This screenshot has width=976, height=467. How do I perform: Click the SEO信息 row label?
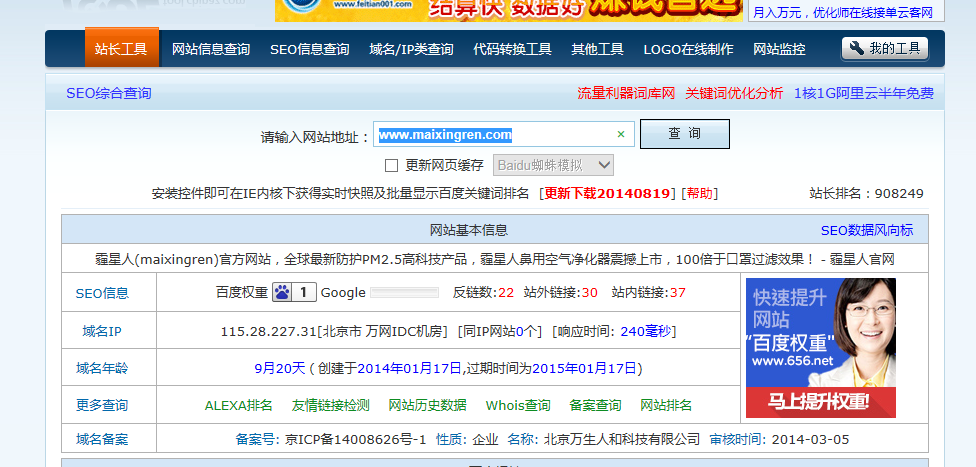102,293
